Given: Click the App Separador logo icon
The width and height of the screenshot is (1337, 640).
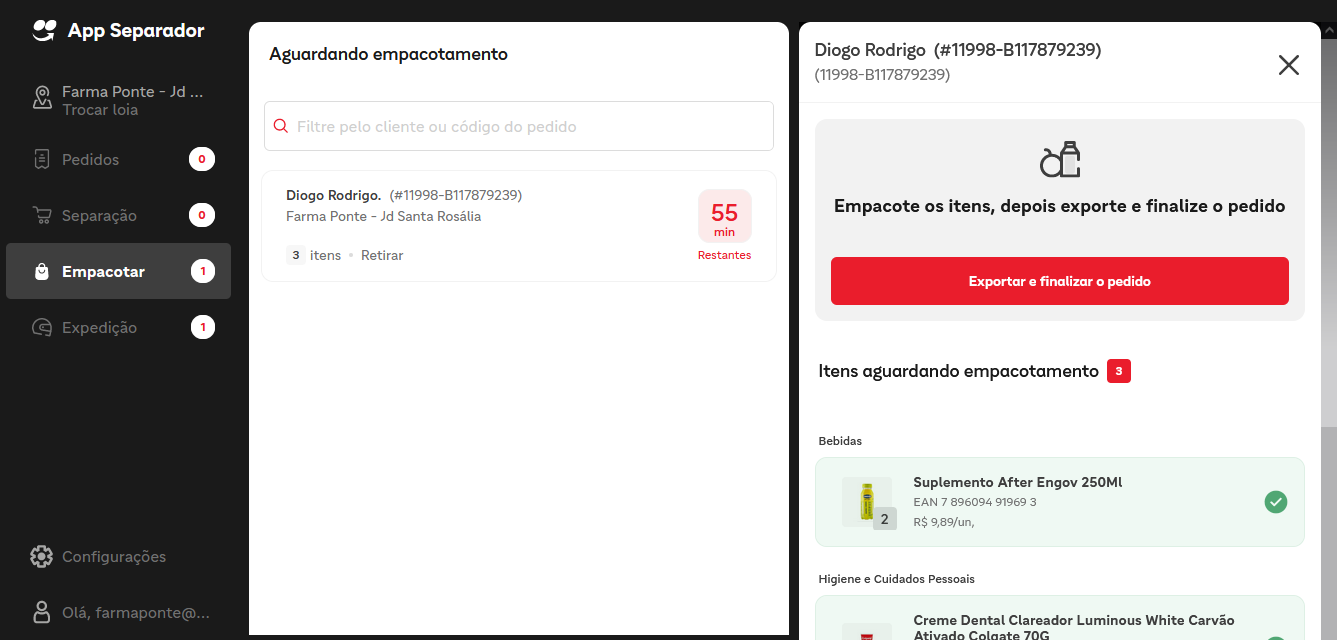Looking at the screenshot, I should point(44,31).
